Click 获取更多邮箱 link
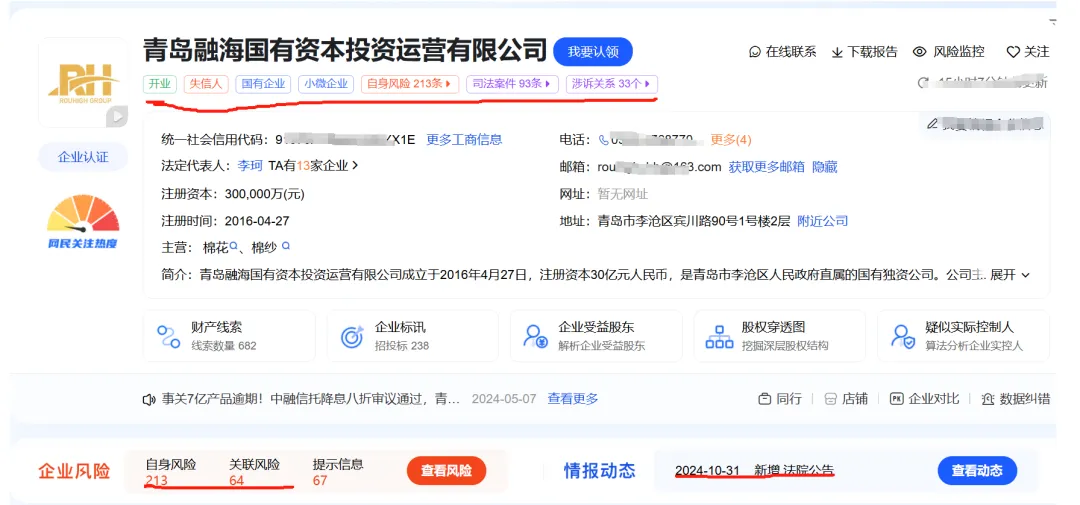 [x=767, y=167]
